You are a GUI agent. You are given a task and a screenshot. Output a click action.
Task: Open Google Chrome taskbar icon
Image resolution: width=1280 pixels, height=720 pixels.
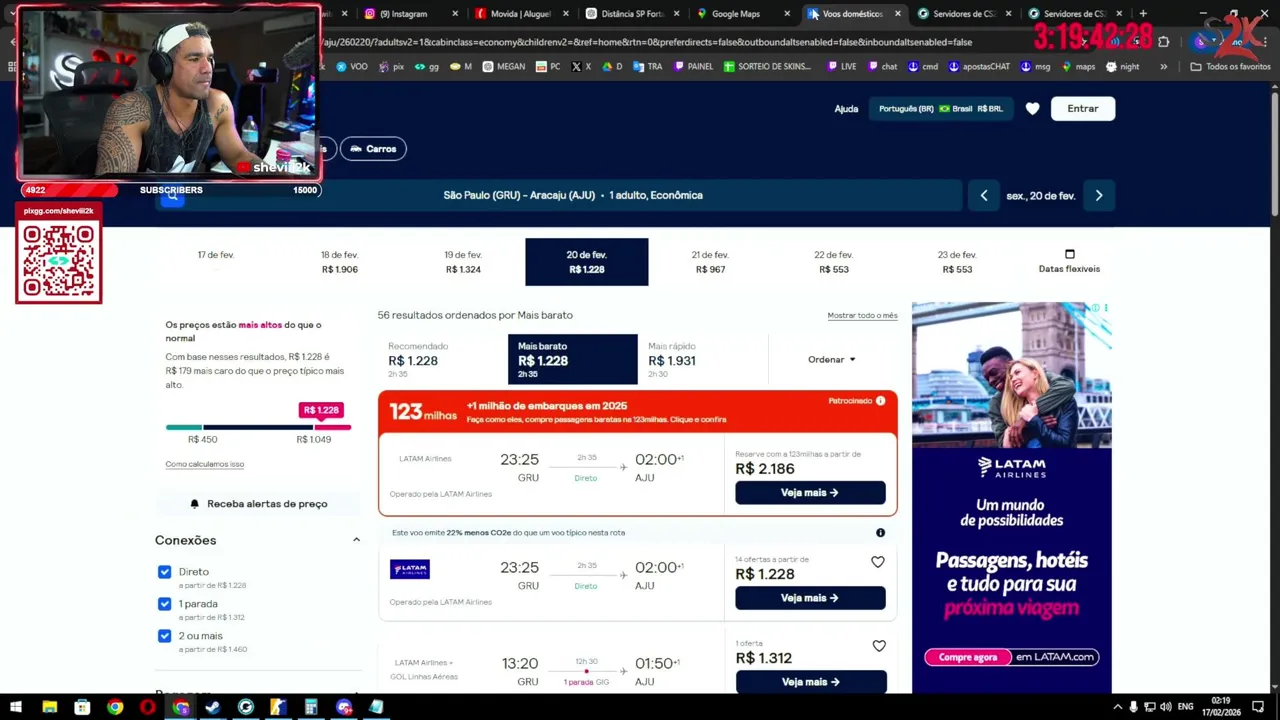(115, 707)
